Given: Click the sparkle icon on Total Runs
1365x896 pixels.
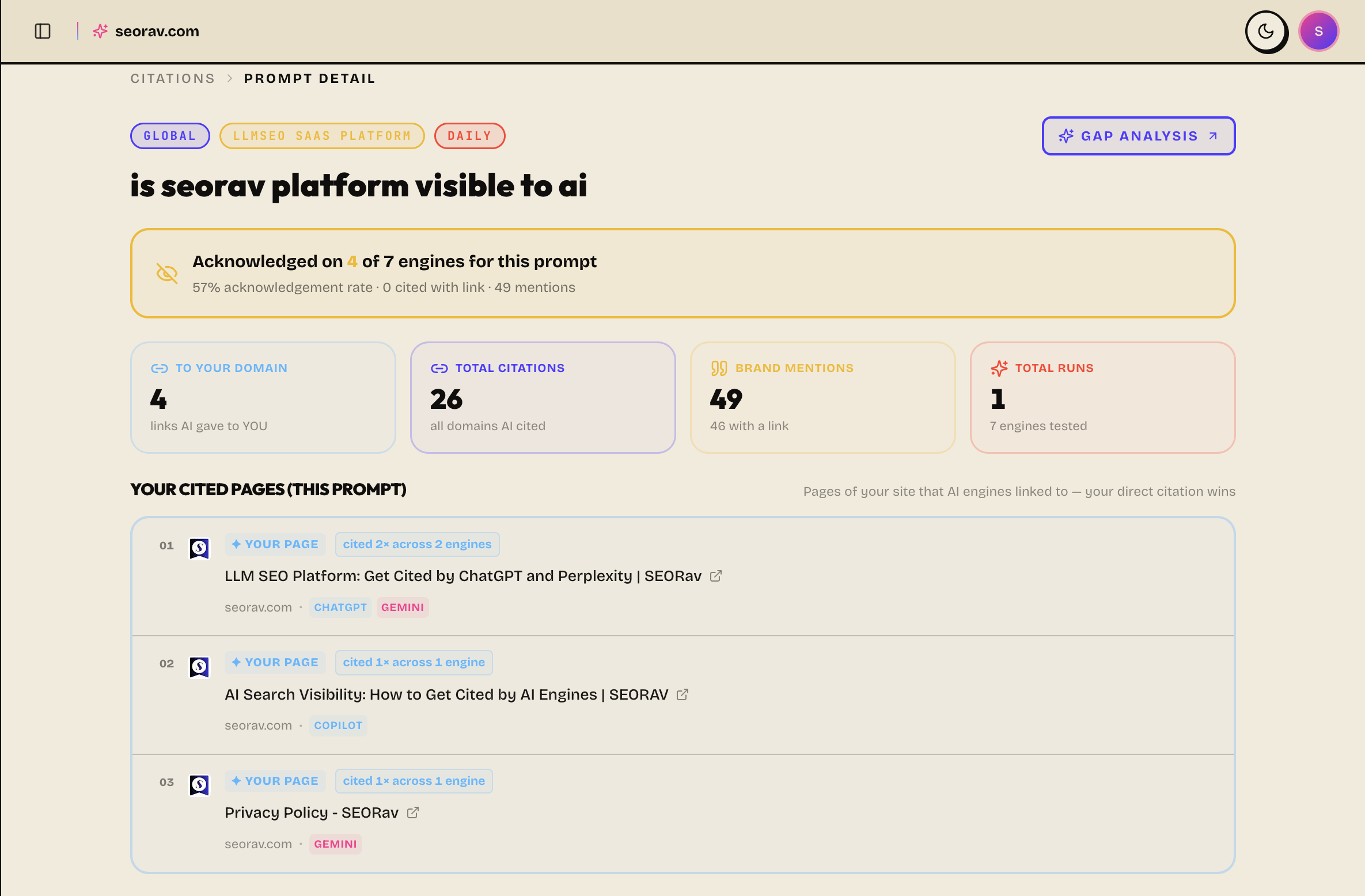Looking at the screenshot, I should pos(999,368).
